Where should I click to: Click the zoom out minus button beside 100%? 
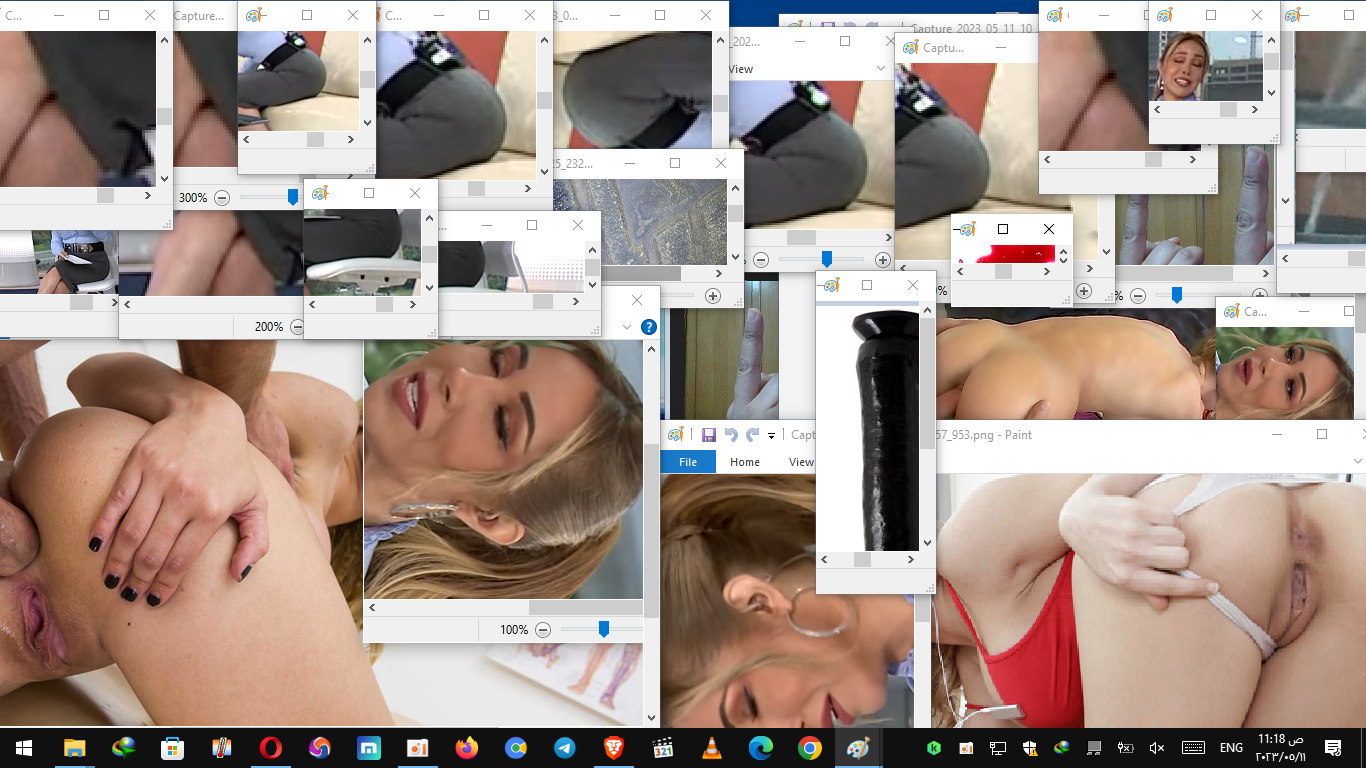543,630
